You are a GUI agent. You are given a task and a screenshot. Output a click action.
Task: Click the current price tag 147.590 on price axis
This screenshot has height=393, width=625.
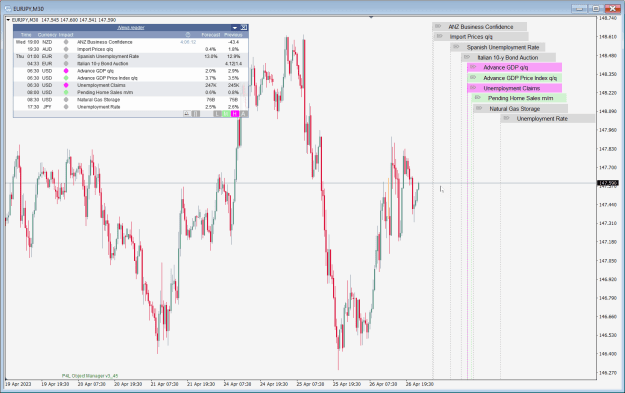pyautogui.click(x=608, y=183)
